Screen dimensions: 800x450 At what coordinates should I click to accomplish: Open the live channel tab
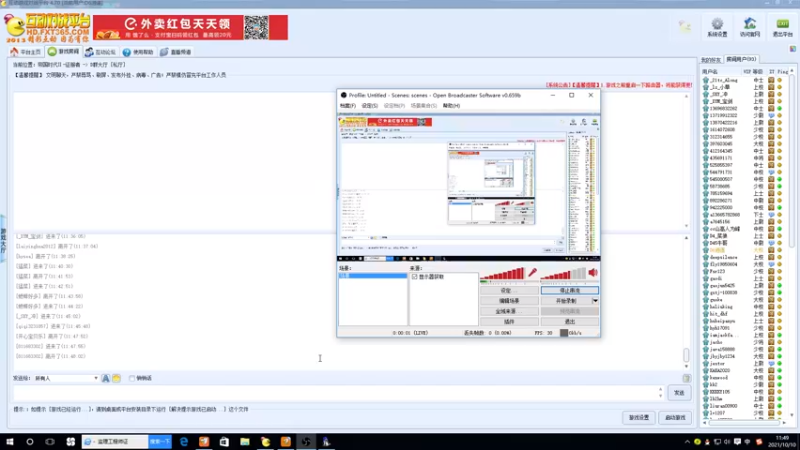[176, 52]
